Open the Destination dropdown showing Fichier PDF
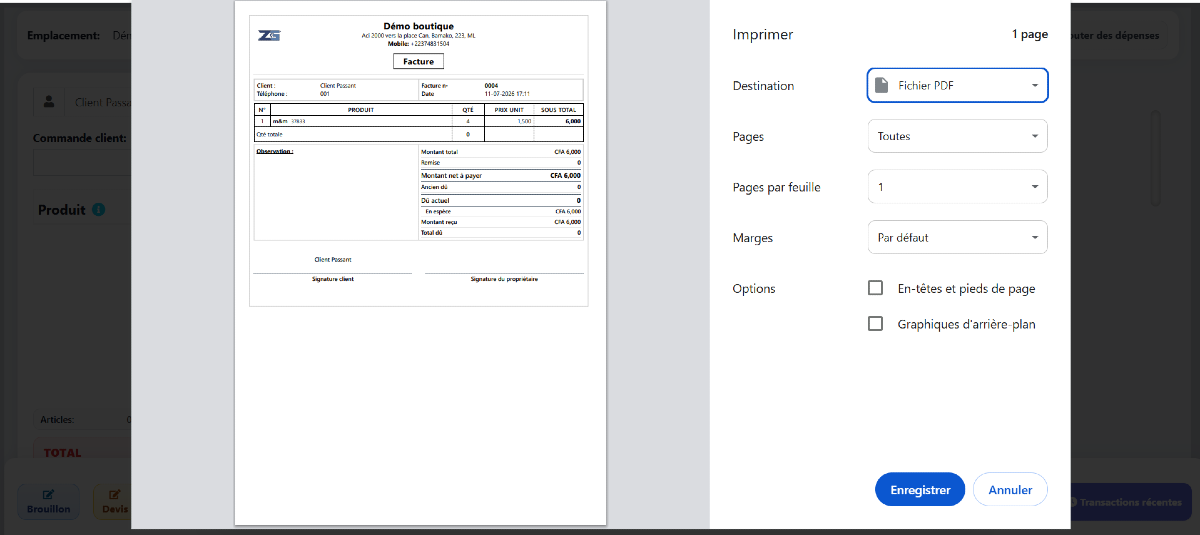The height and width of the screenshot is (535, 1200). coord(957,85)
